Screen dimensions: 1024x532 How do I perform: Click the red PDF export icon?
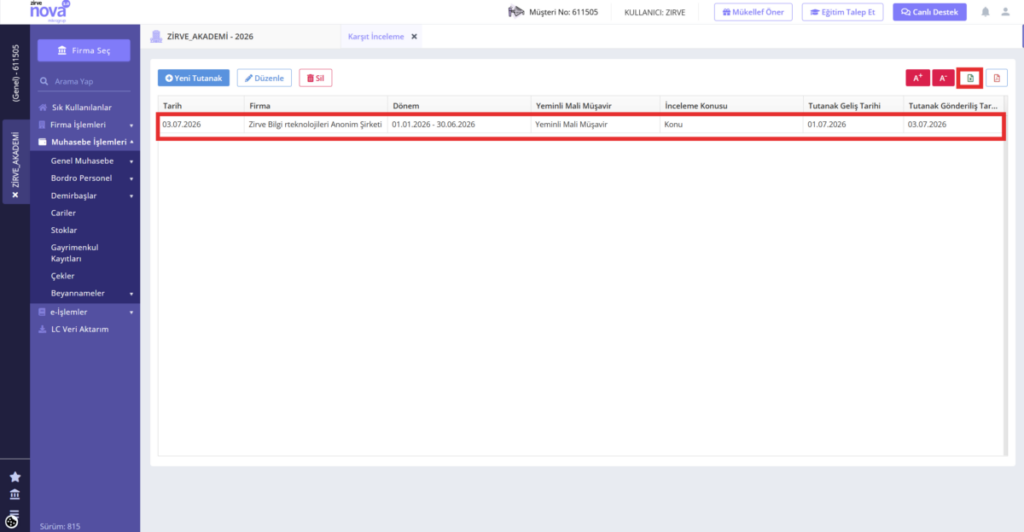pyautogui.click(x=997, y=78)
